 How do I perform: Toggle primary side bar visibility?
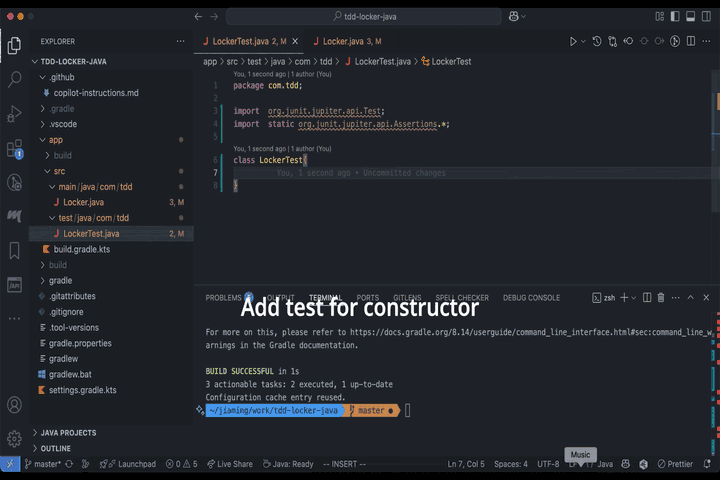point(675,17)
